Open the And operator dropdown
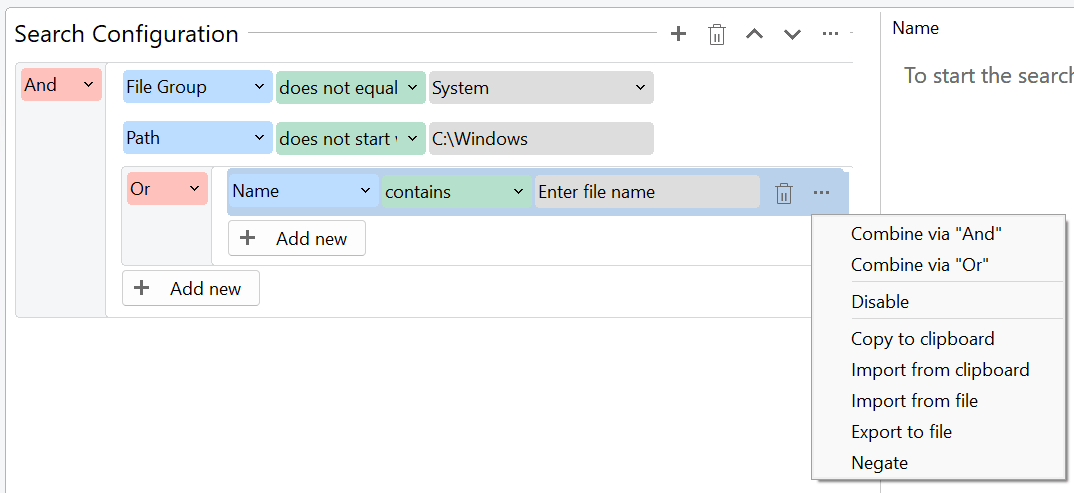Screen dimensions: 1074x493 [x=61, y=85]
